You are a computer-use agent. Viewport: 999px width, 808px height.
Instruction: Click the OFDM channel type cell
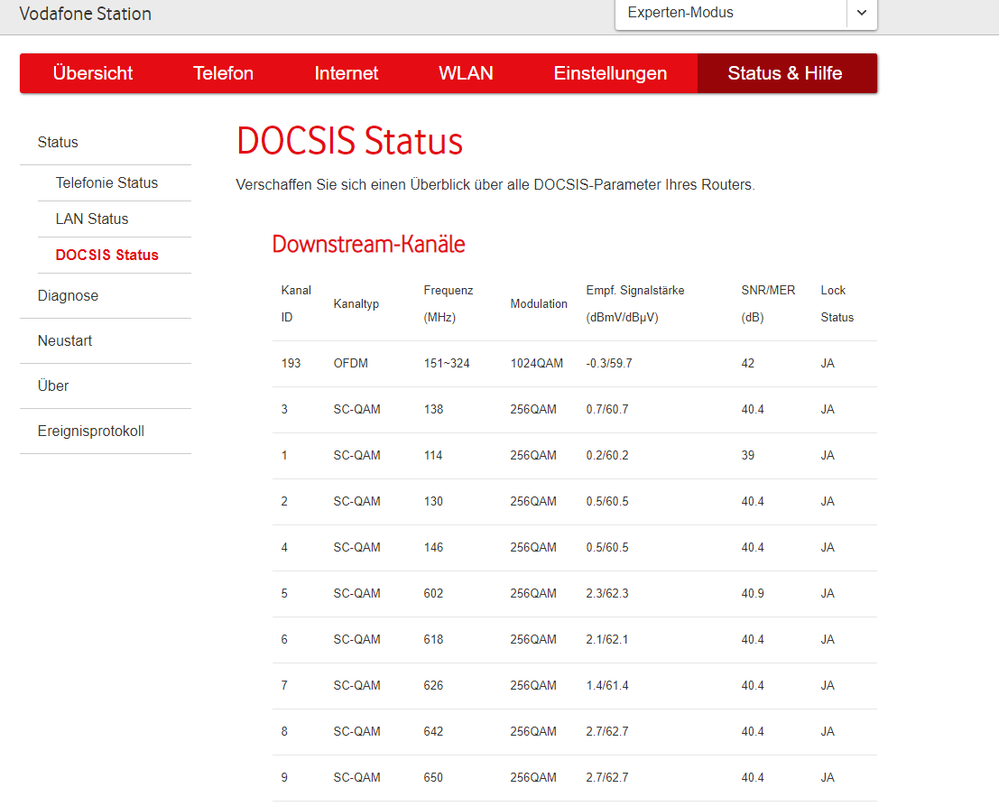[351, 363]
